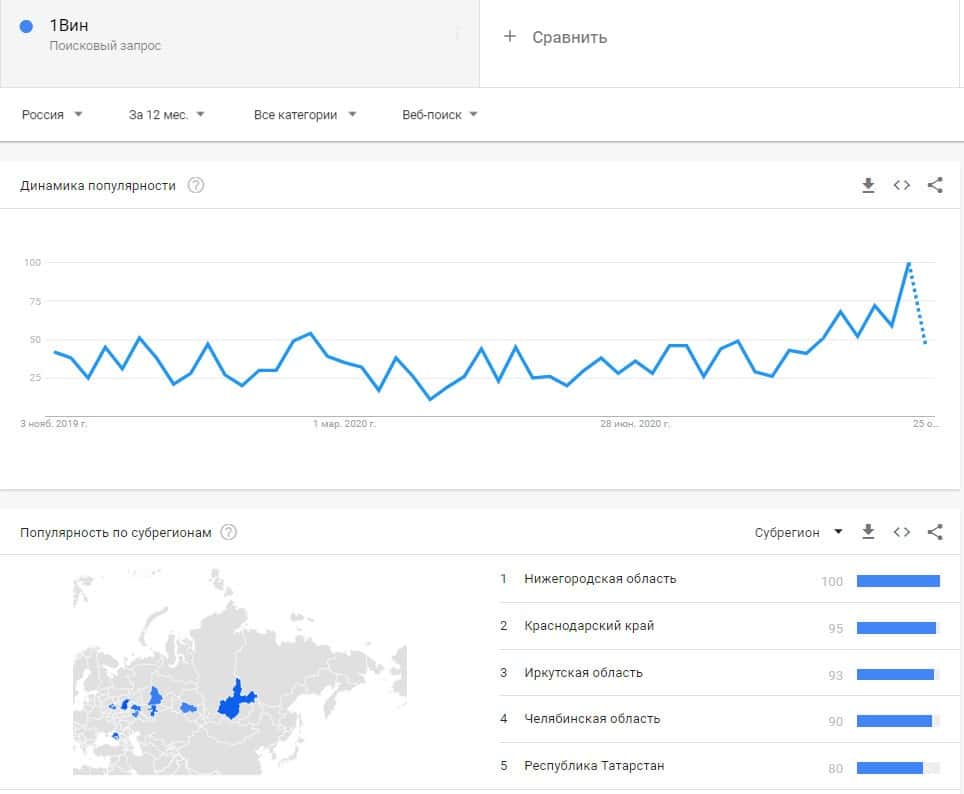Click the highlighted Иркутская region on map
Screen dimensions: 964x794
[234, 702]
